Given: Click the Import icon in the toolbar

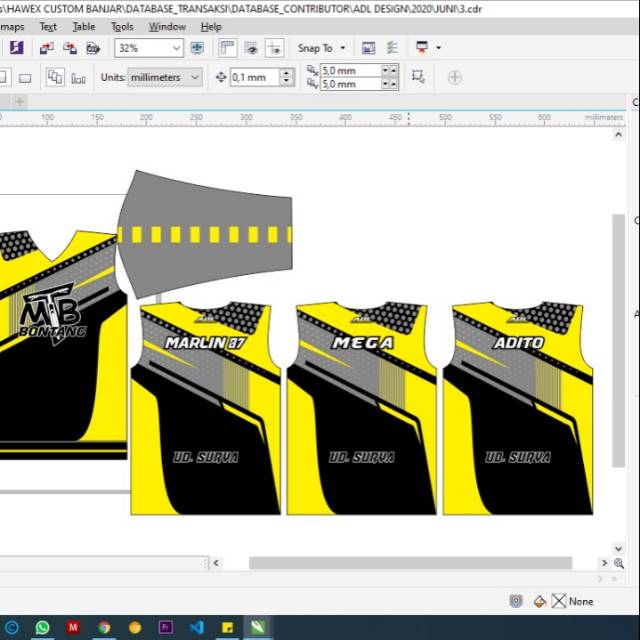Looking at the screenshot, I should pos(47,48).
